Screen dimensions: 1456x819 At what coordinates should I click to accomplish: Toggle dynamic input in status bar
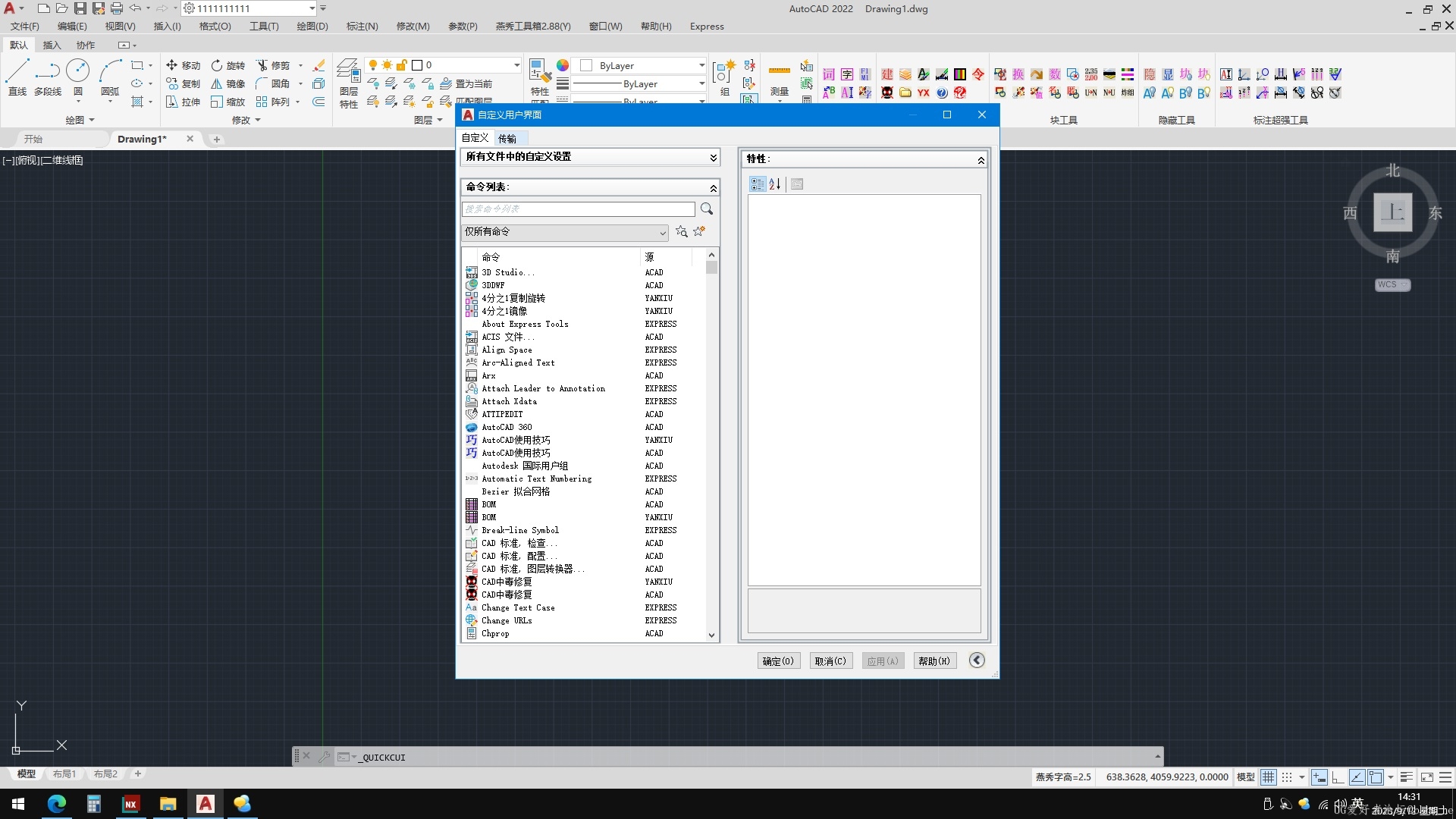tap(1319, 777)
